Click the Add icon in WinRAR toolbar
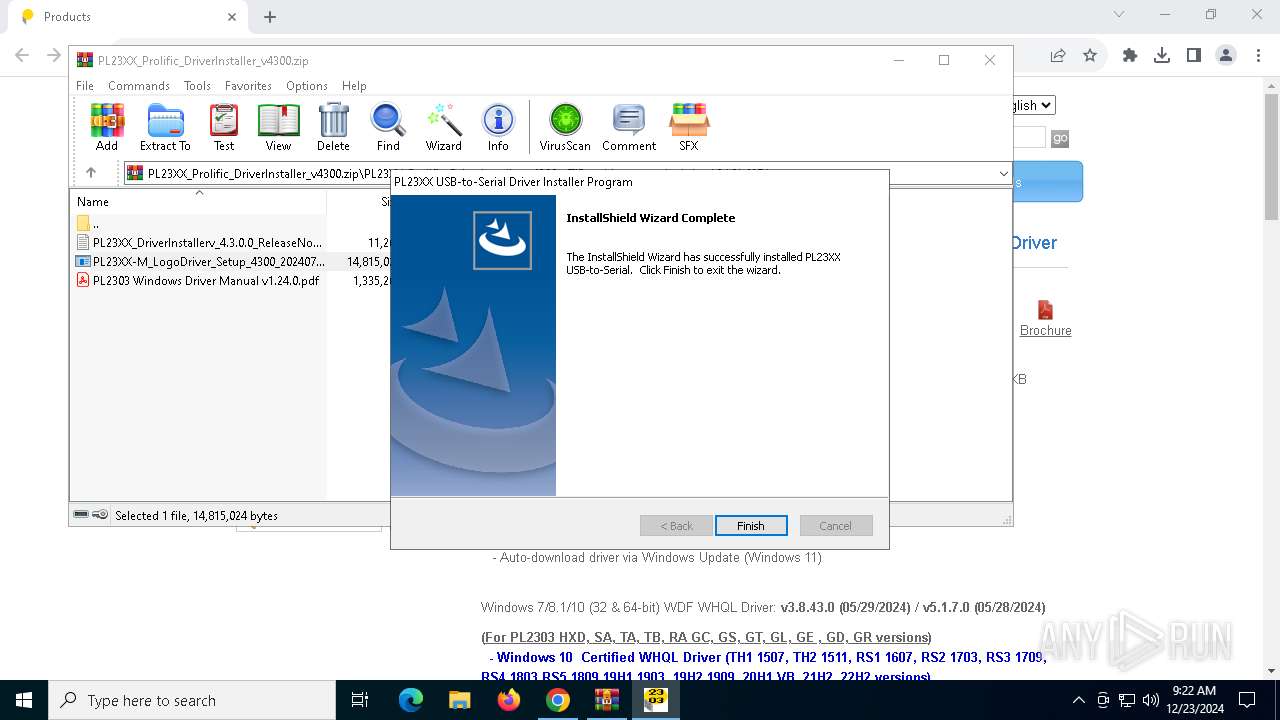 coord(107,127)
